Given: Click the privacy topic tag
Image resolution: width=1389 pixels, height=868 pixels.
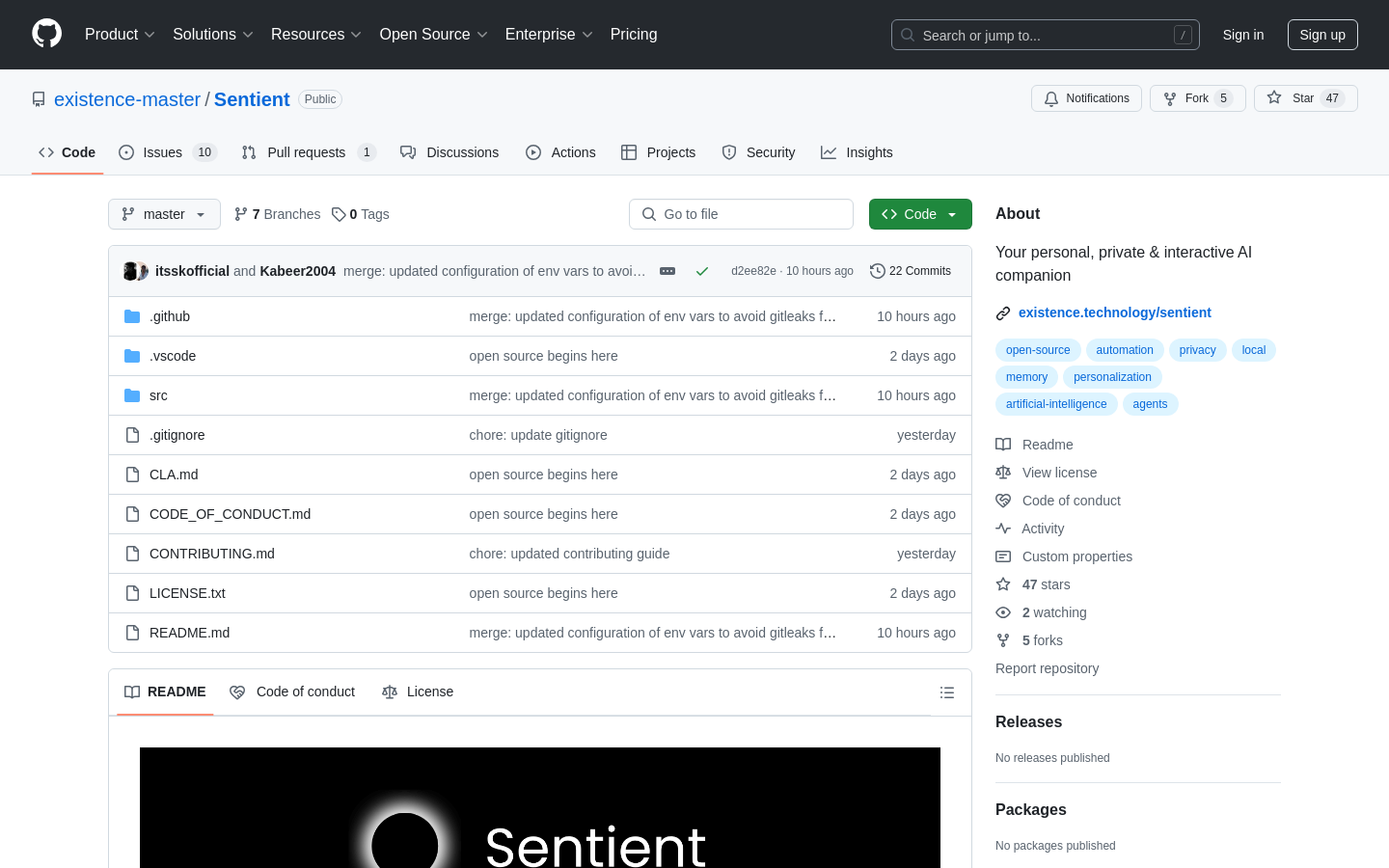Looking at the screenshot, I should coord(1197,350).
